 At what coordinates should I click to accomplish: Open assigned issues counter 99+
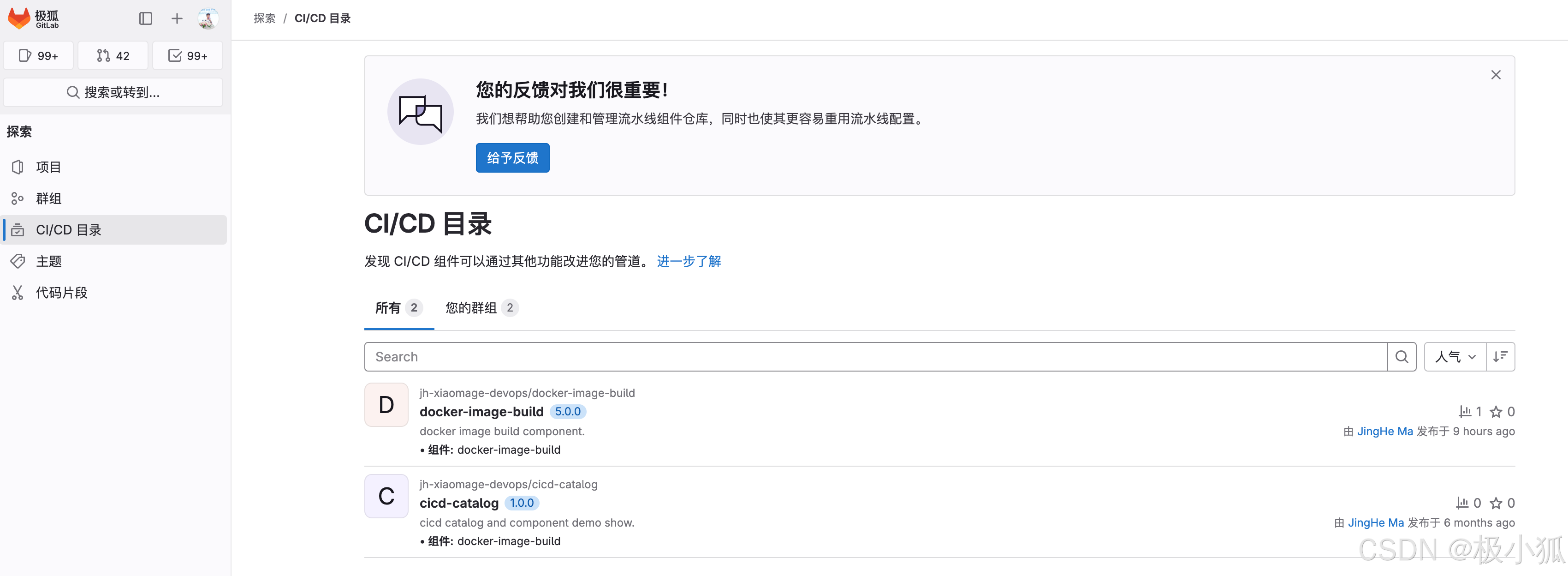(38, 55)
